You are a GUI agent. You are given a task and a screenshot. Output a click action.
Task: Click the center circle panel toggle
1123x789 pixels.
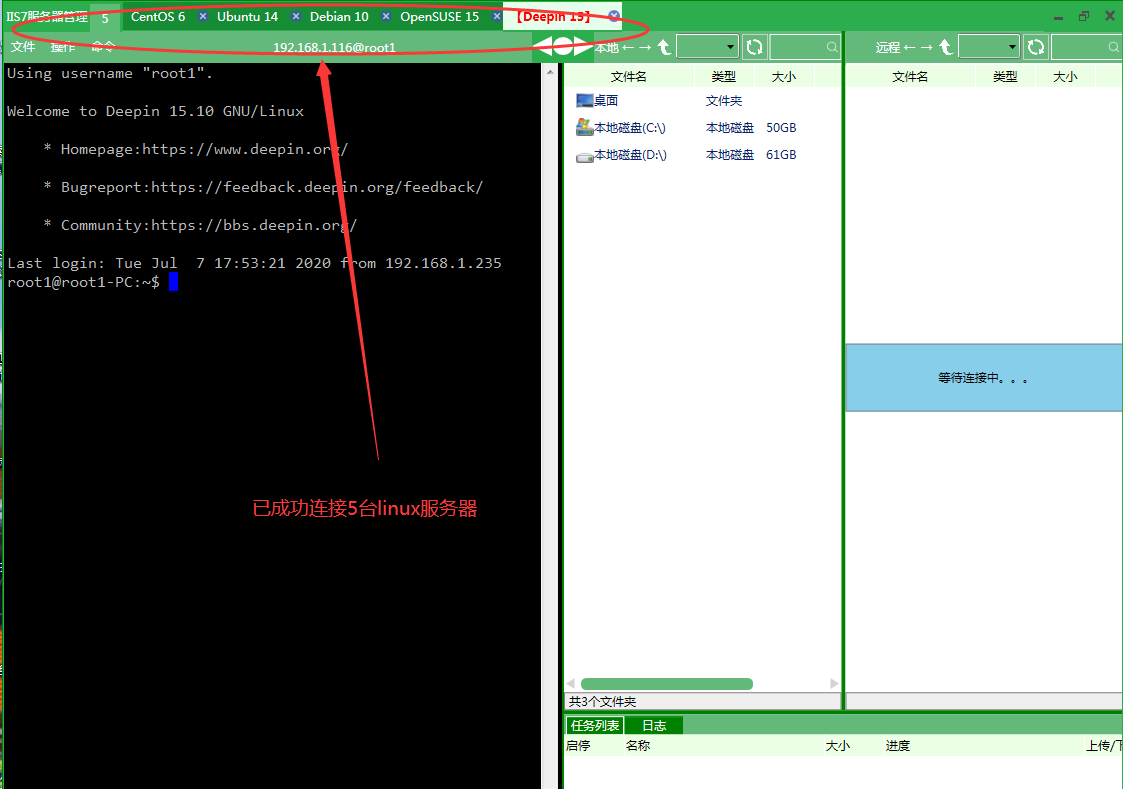[x=564, y=47]
